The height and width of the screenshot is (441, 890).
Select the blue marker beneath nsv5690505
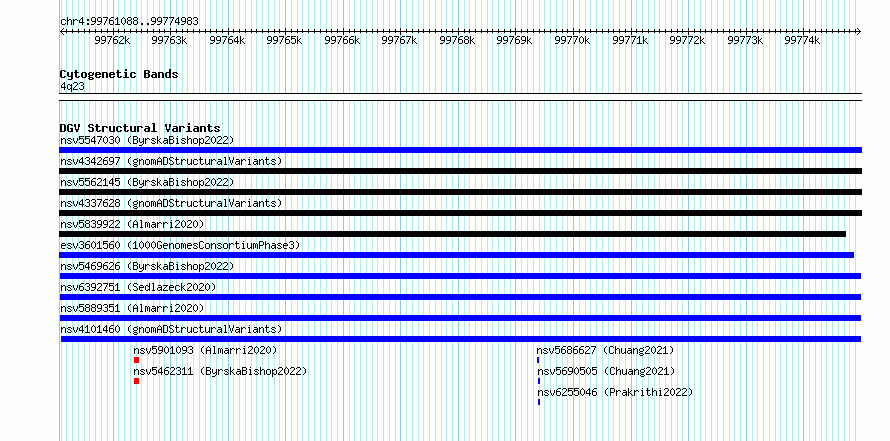[539, 381]
